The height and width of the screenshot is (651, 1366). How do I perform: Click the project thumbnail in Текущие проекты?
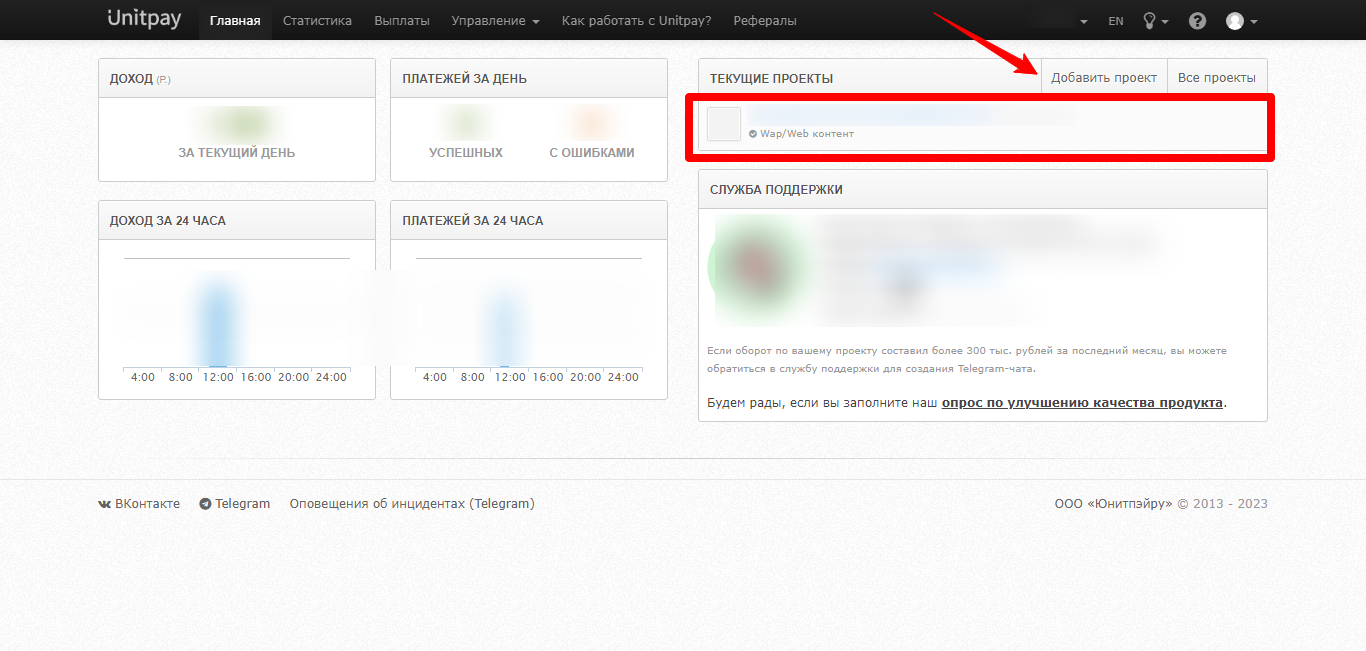click(x=723, y=123)
